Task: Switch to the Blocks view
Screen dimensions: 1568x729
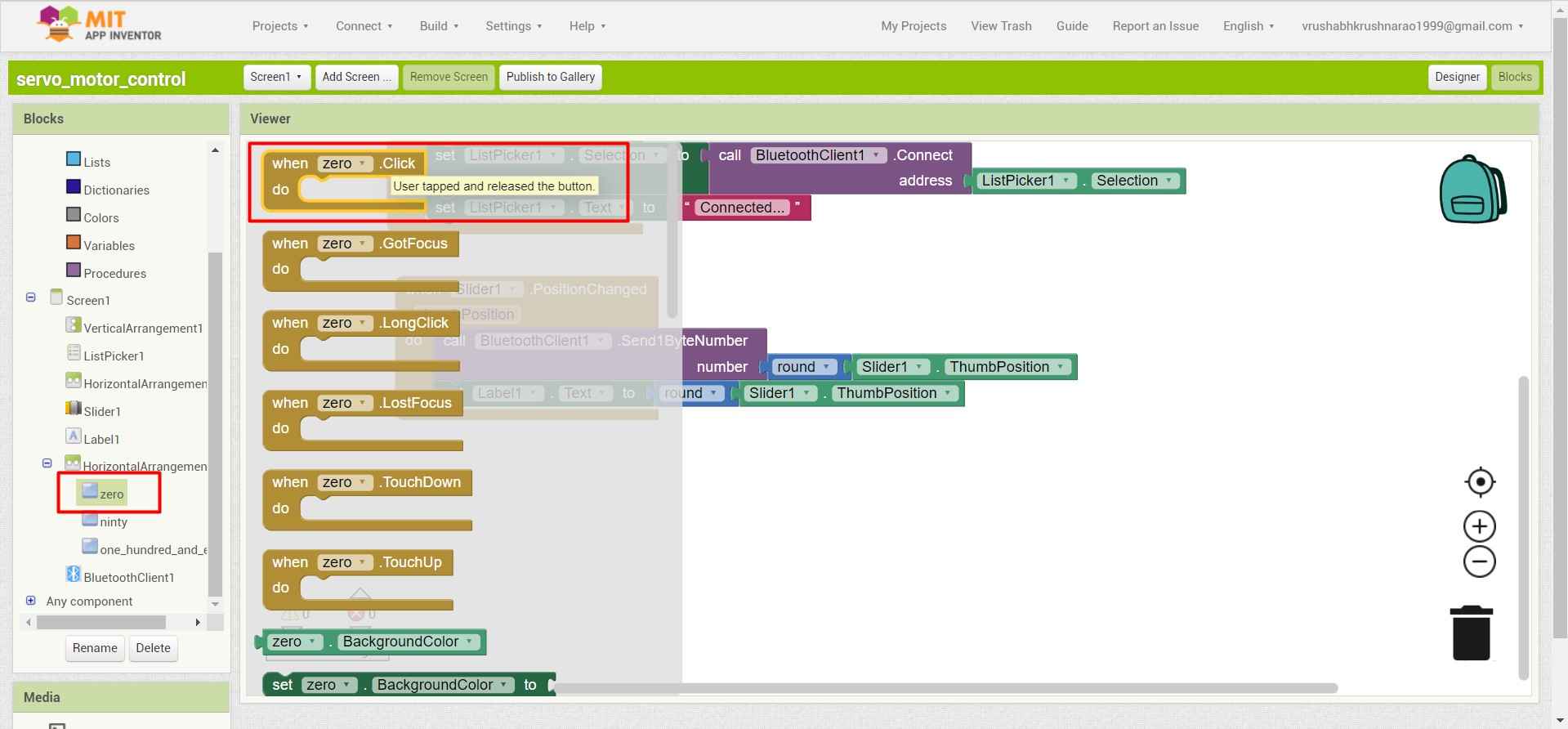Action: 1515,77
